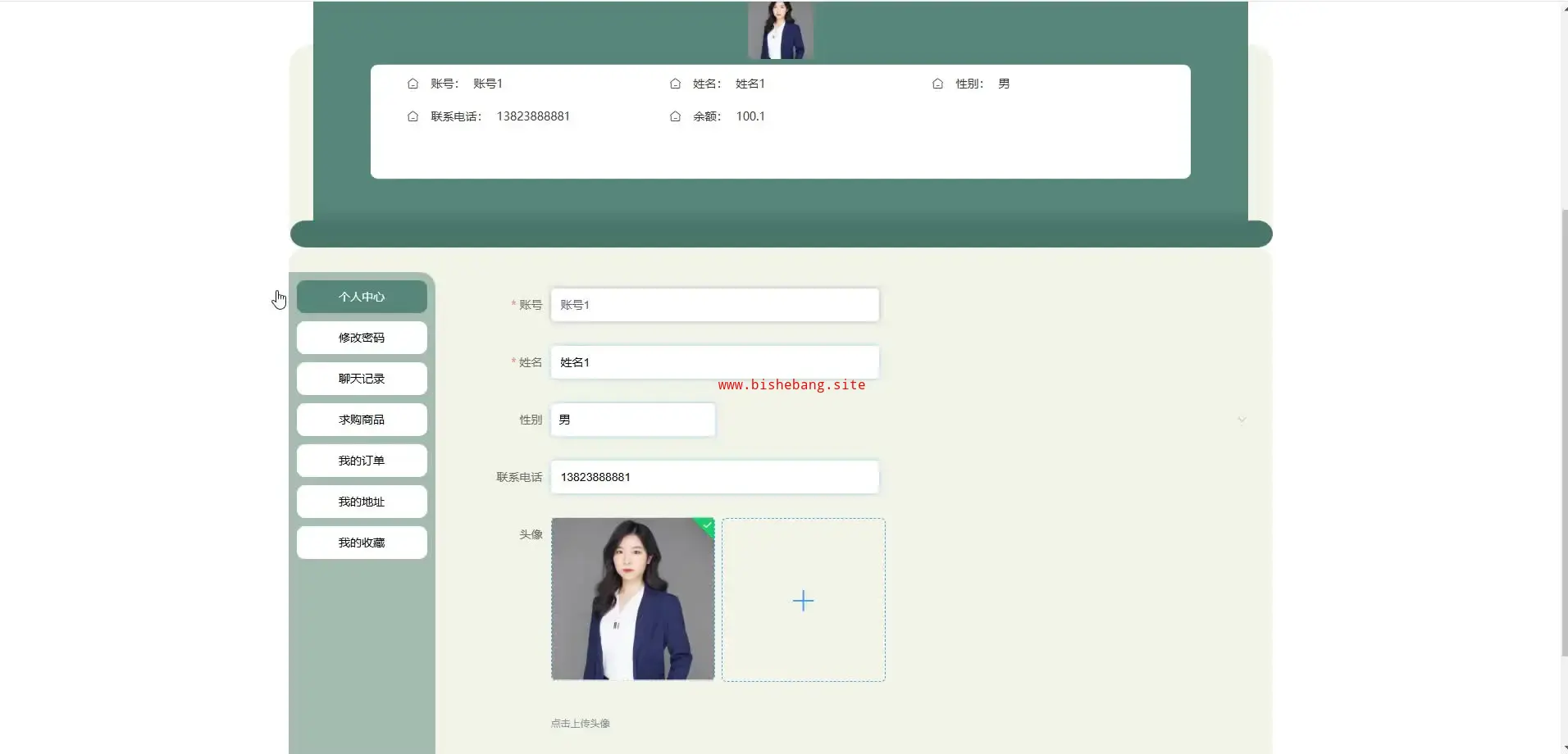Expand the 性别 dropdown chevron arrow
This screenshot has width=1568, height=754.
click(x=1241, y=420)
